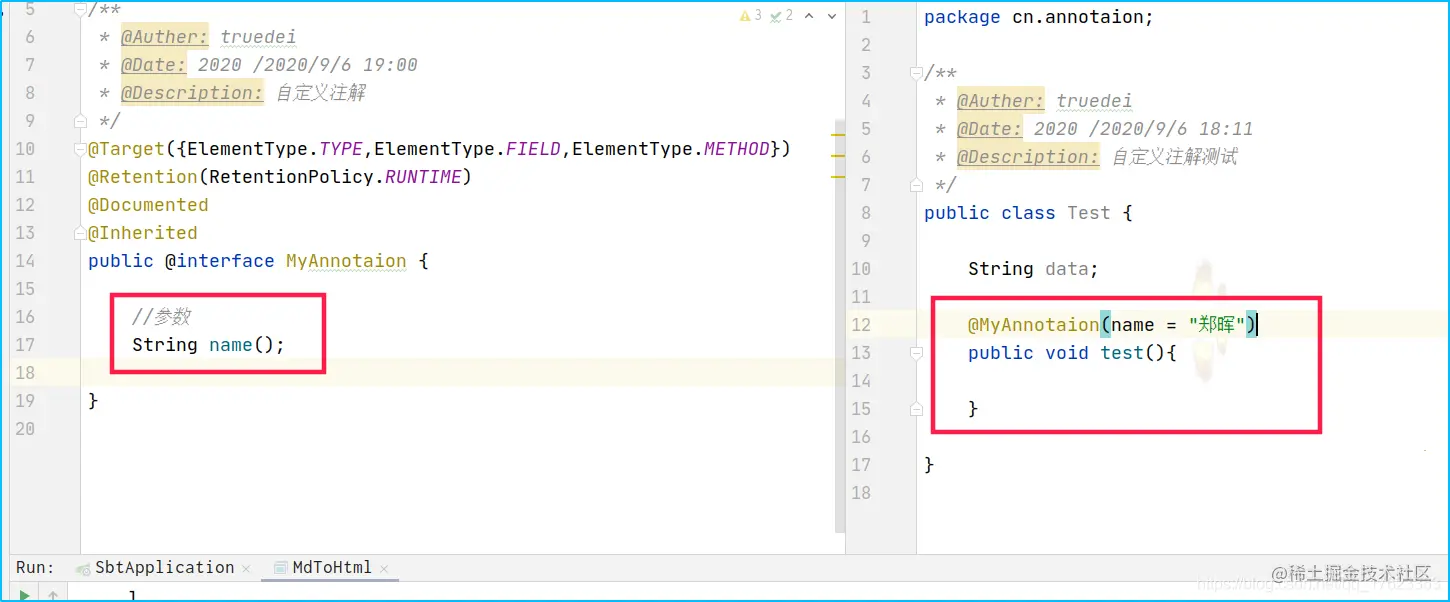Image resolution: width=1450 pixels, height=602 pixels.
Task: Click line number 18 in left gutter
Action: click(x=25, y=373)
